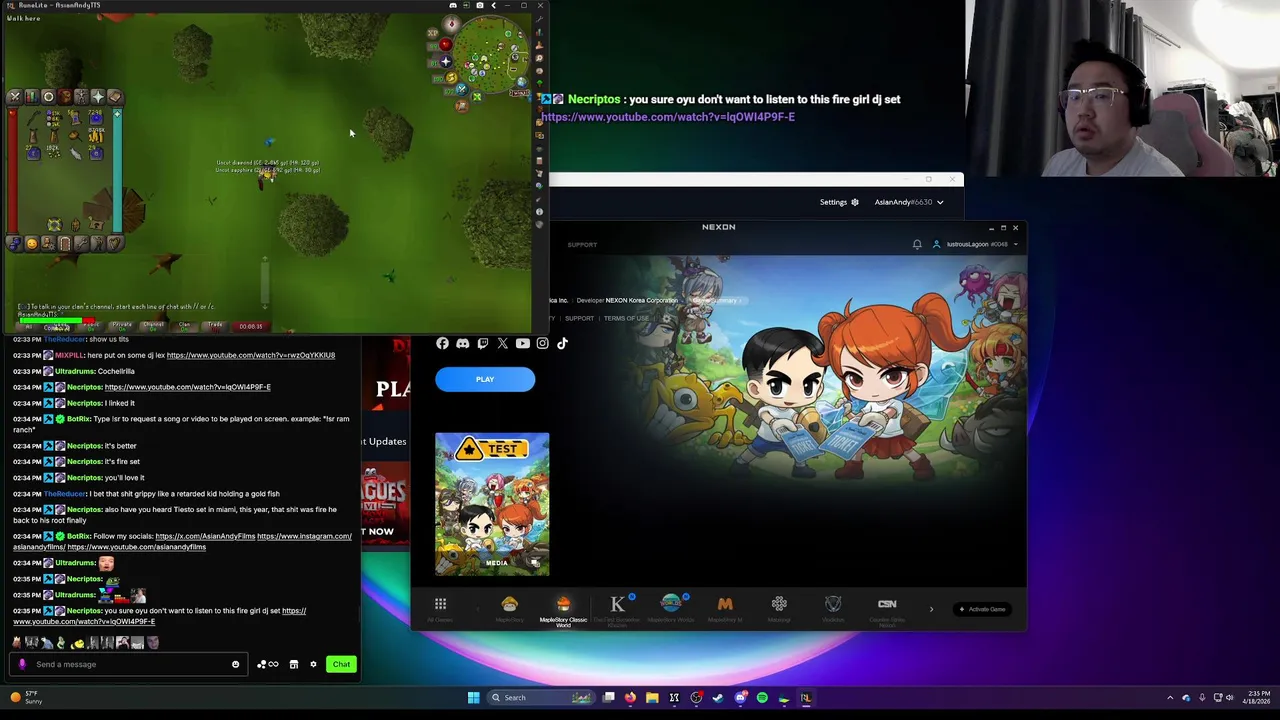Screen dimensions: 1280x720
Task: Open overlay YouTube link from Necriptos message
Action: [x=668, y=117]
